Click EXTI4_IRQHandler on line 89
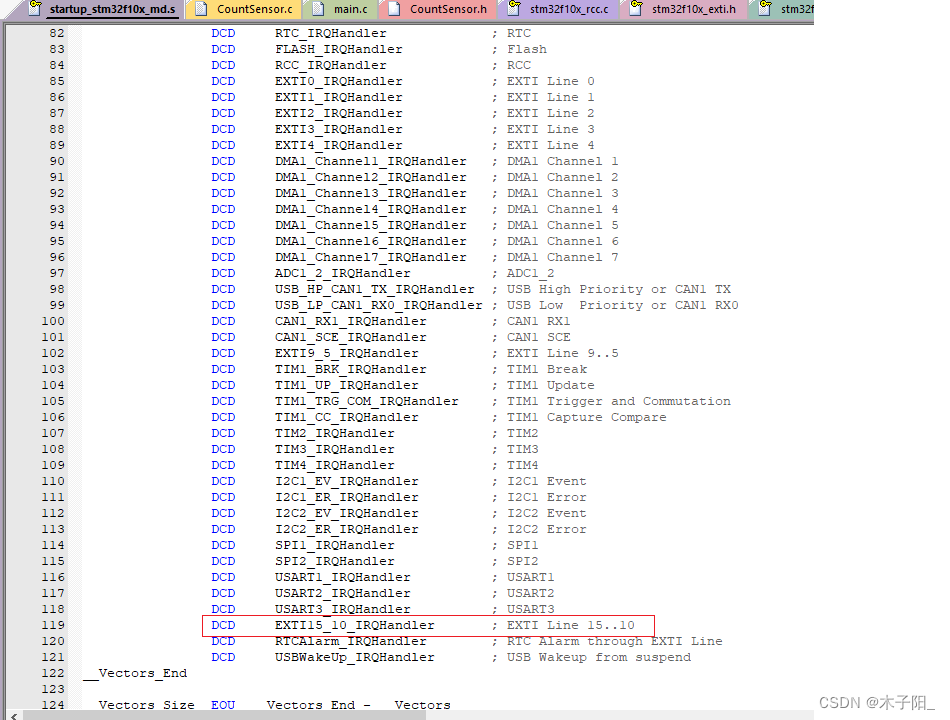 click(x=339, y=145)
